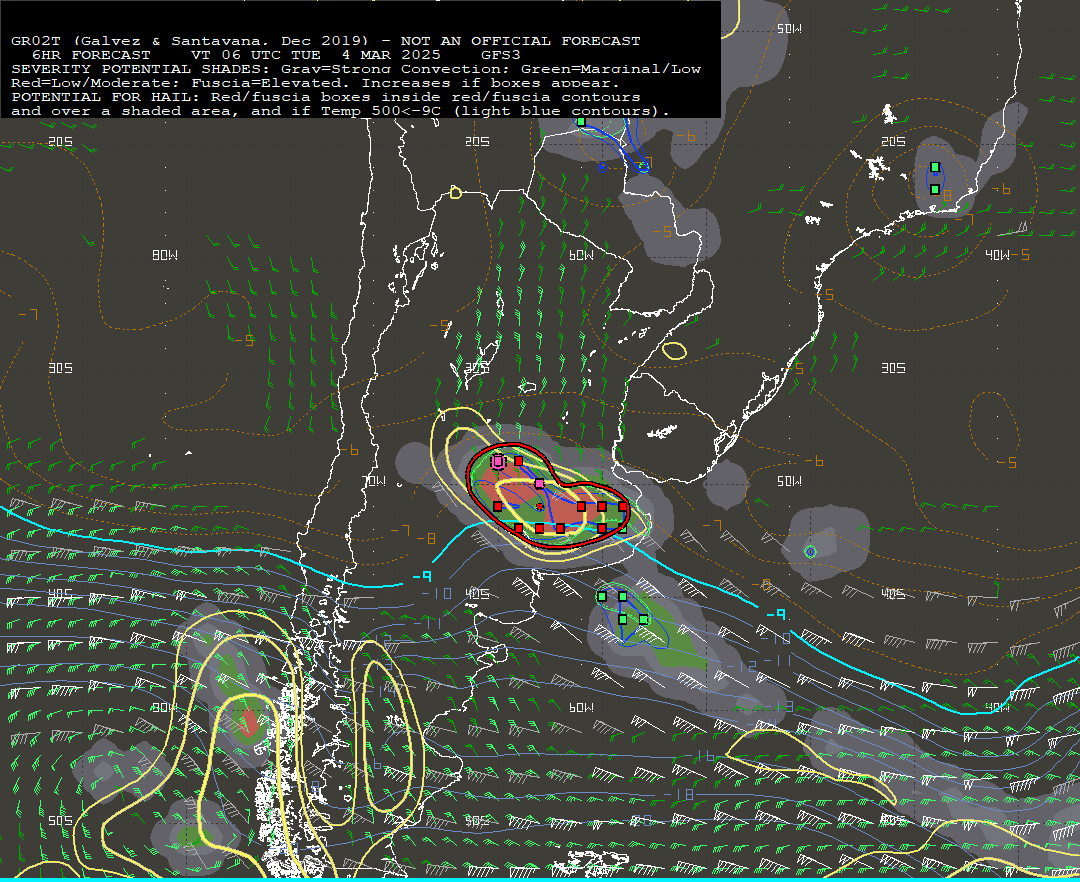1080x882 pixels.
Task: Click the blue circle marker in the Atlantic shaded blob
Action: pyautogui.click(x=811, y=552)
